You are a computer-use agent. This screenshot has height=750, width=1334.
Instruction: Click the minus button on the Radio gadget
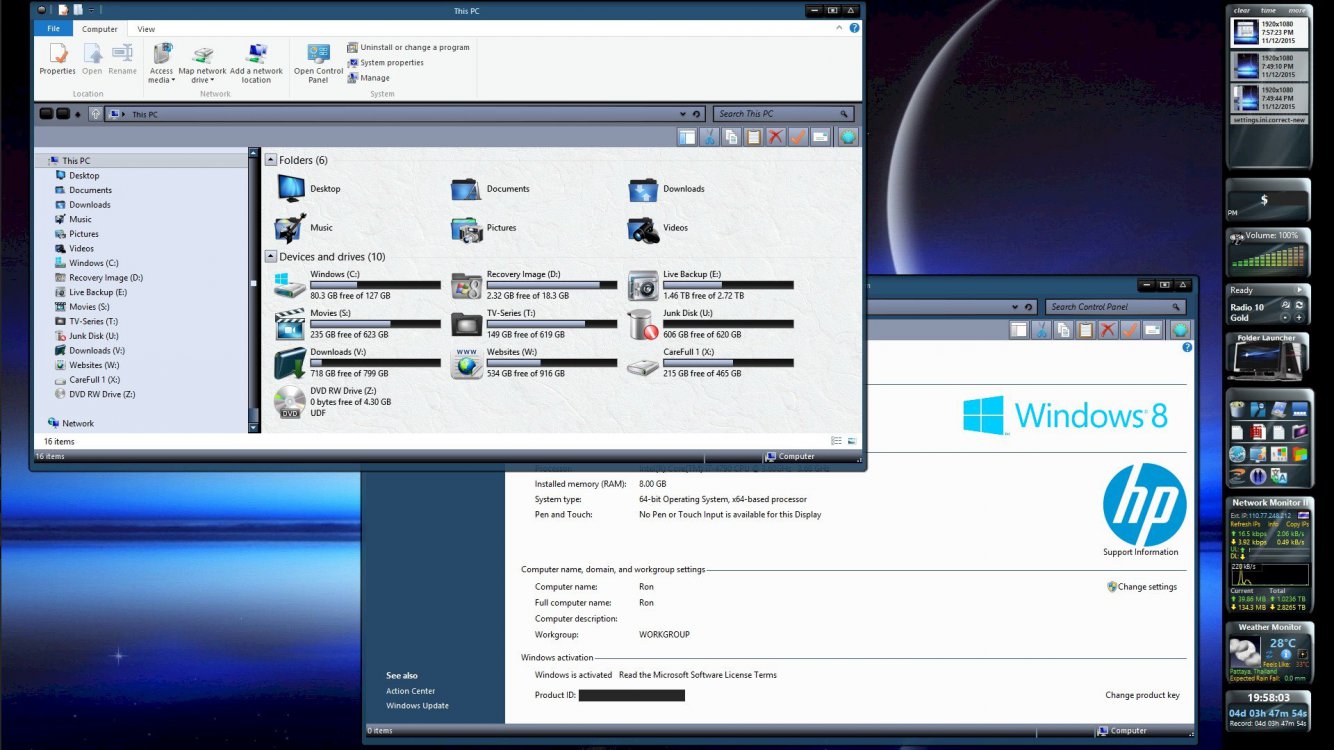click(1285, 317)
